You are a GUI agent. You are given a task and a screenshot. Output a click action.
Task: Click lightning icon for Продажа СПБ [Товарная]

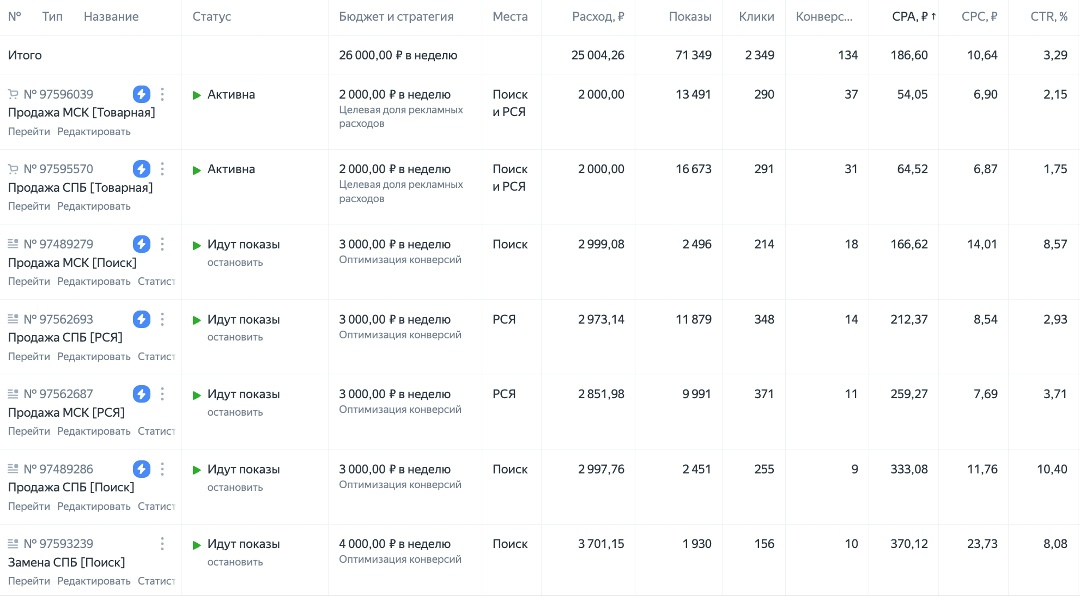coord(142,169)
